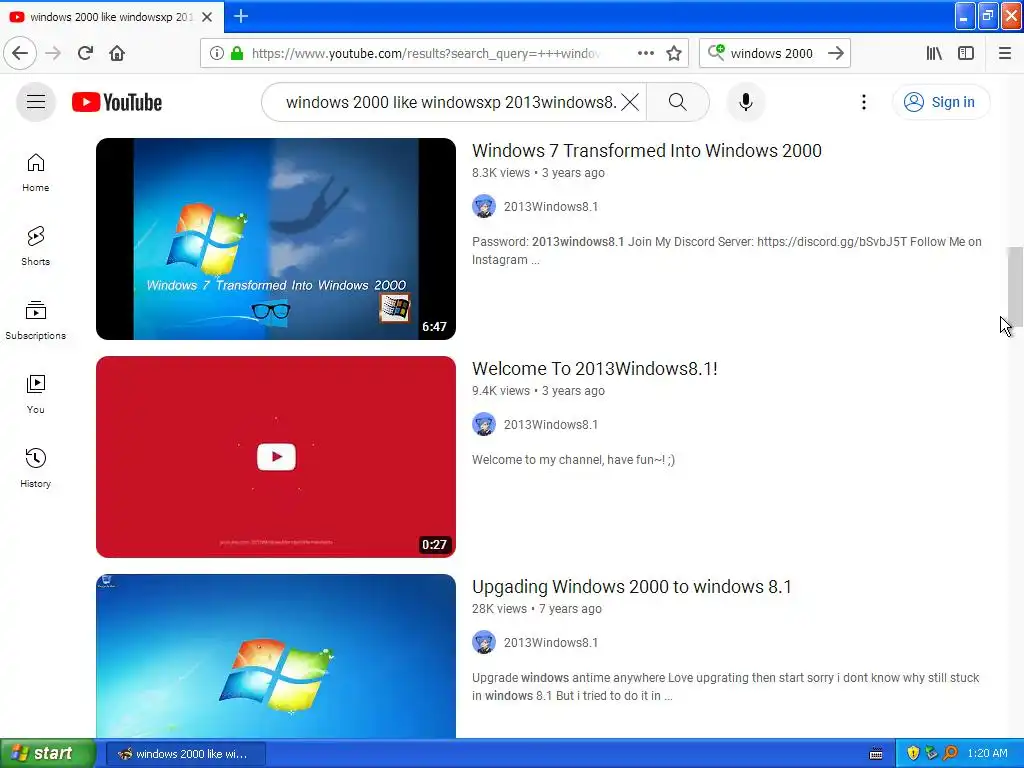The image size is (1024, 768).
Task: Click the on-screen keyboard tray icon
Action: (876, 754)
